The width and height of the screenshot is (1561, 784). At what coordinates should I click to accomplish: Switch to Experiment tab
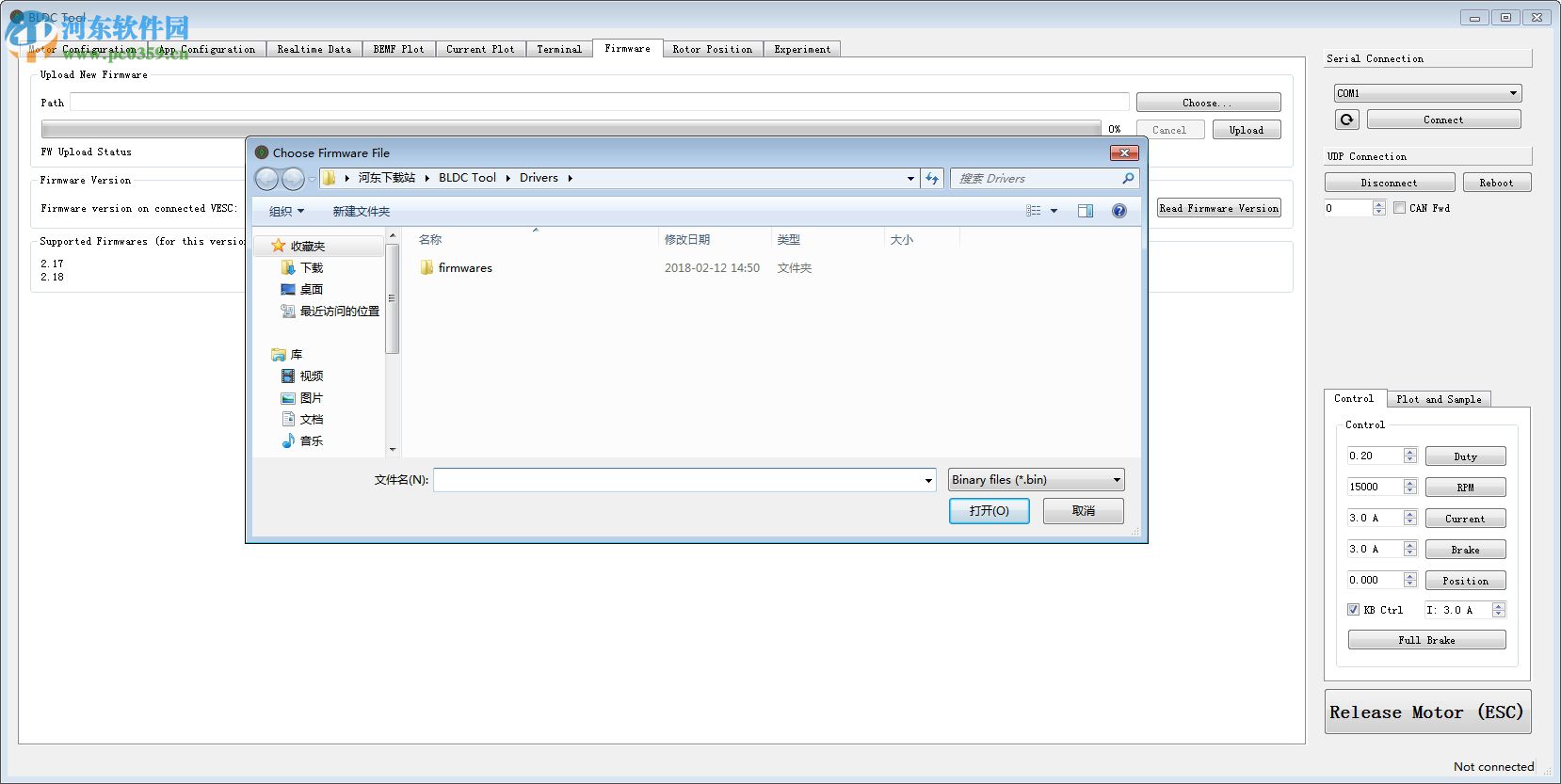(802, 49)
